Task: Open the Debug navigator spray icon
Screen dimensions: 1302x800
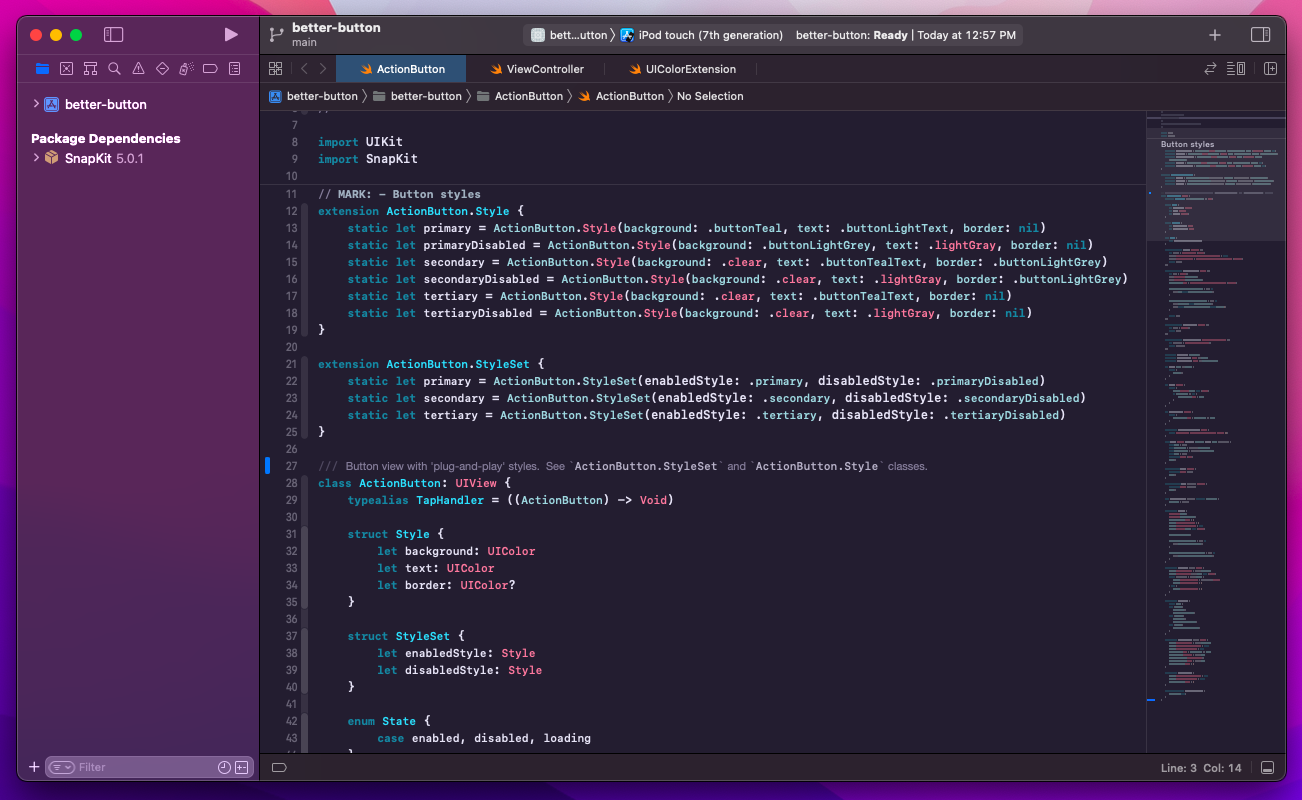Action: click(186, 69)
